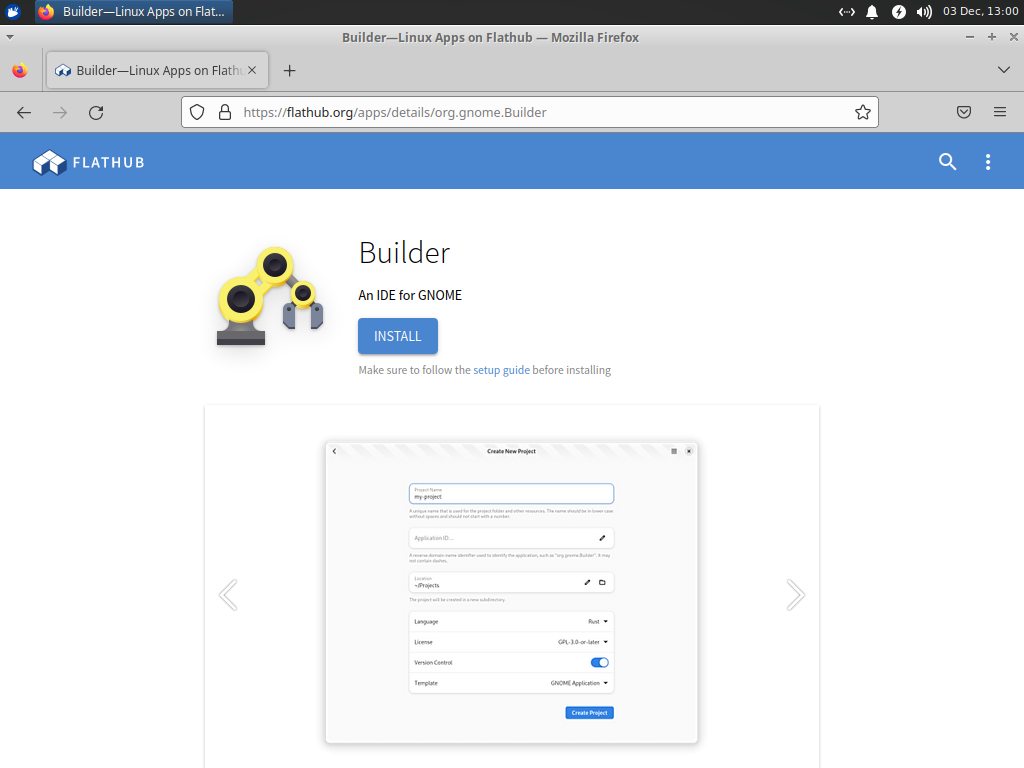Click the Builder yellow robot arm app icon
This screenshot has width=1024, height=768.
268,297
